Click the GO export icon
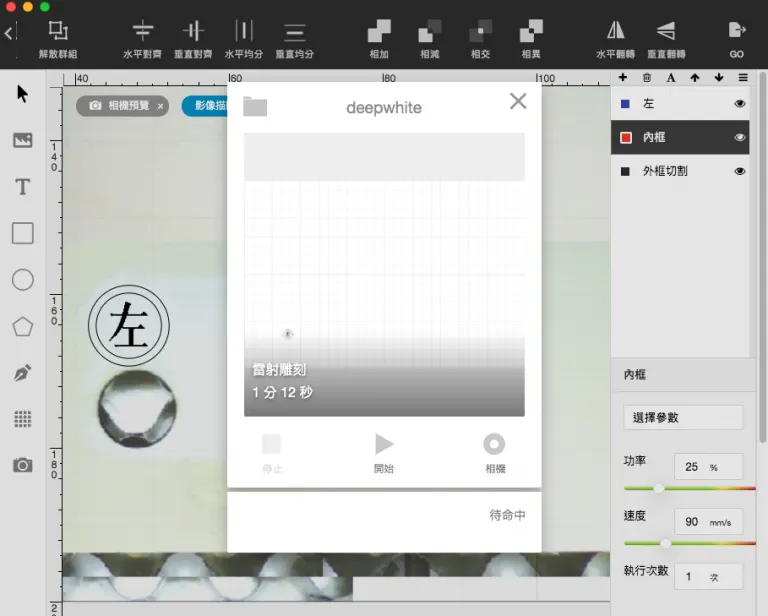The height and width of the screenshot is (616, 768). tap(737, 30)
